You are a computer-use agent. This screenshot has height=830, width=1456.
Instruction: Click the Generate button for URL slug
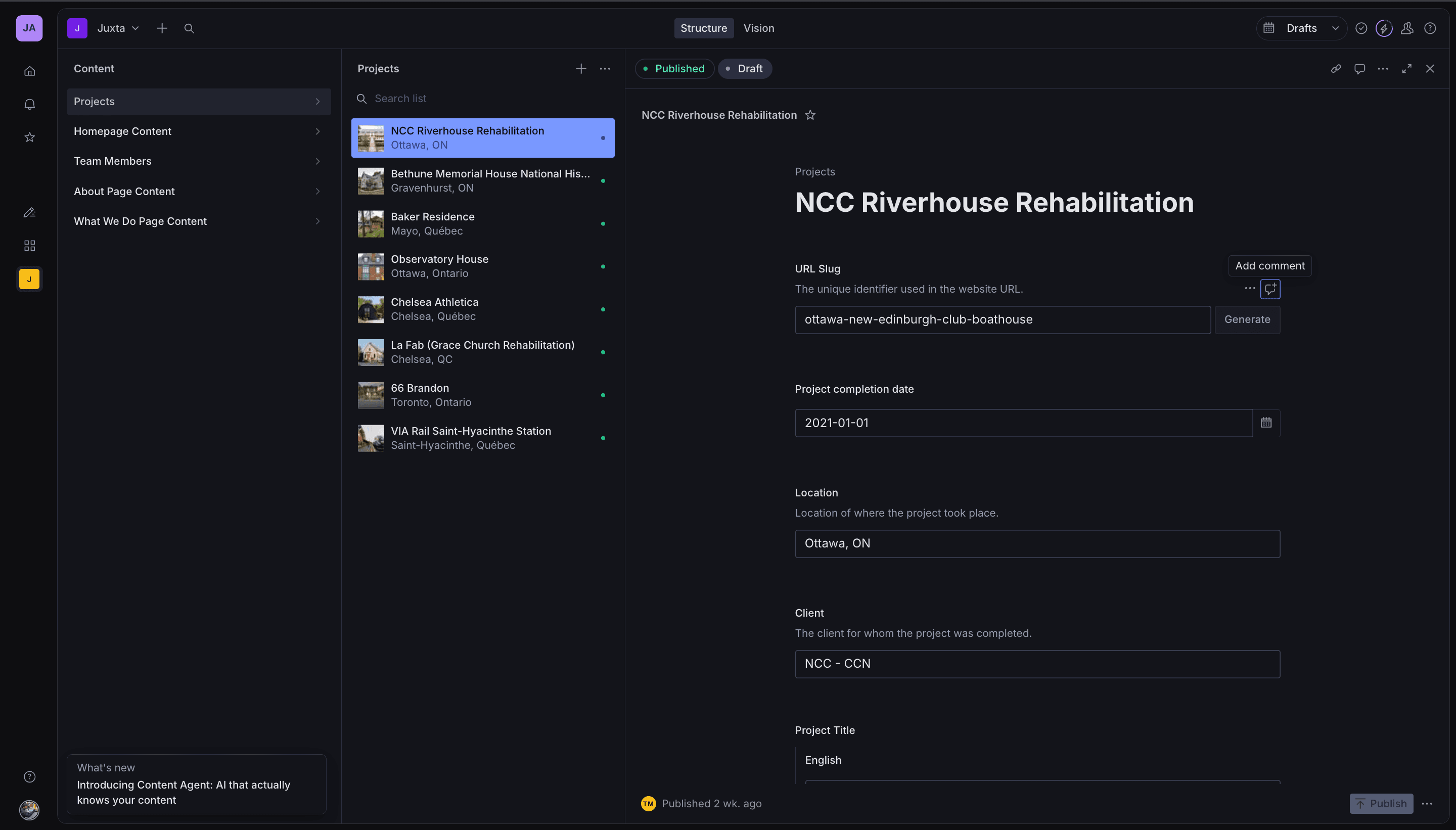(1247, 320)
